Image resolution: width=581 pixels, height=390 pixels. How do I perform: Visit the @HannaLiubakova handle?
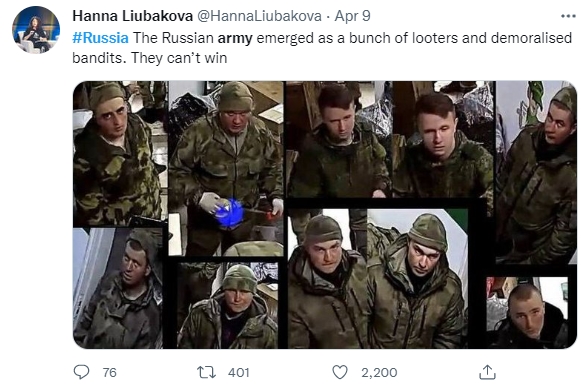click(x=259, y=16)
